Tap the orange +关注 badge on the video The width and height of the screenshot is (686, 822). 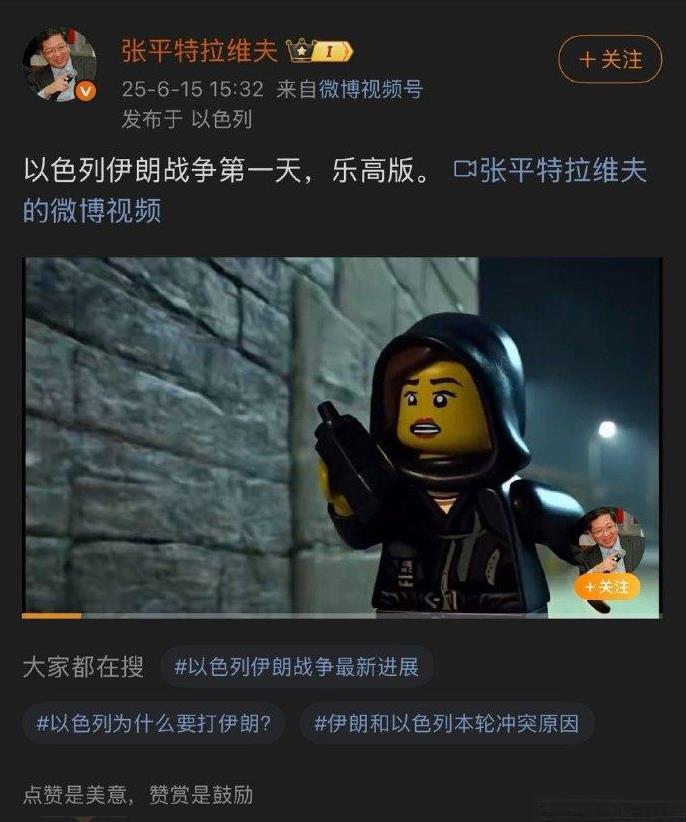(607, 587)
